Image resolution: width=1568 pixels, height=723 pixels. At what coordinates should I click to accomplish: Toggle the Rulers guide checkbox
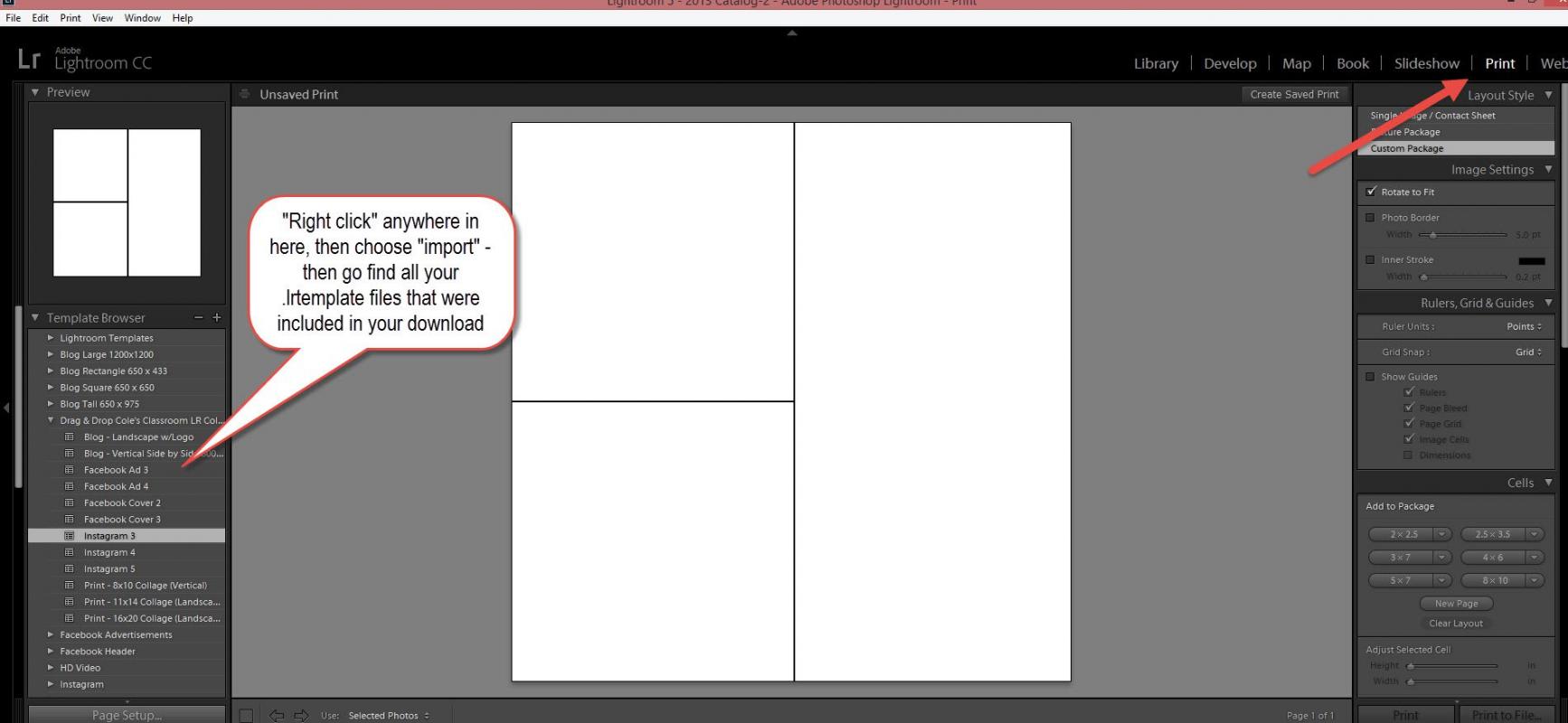(x=1408, y=392)
